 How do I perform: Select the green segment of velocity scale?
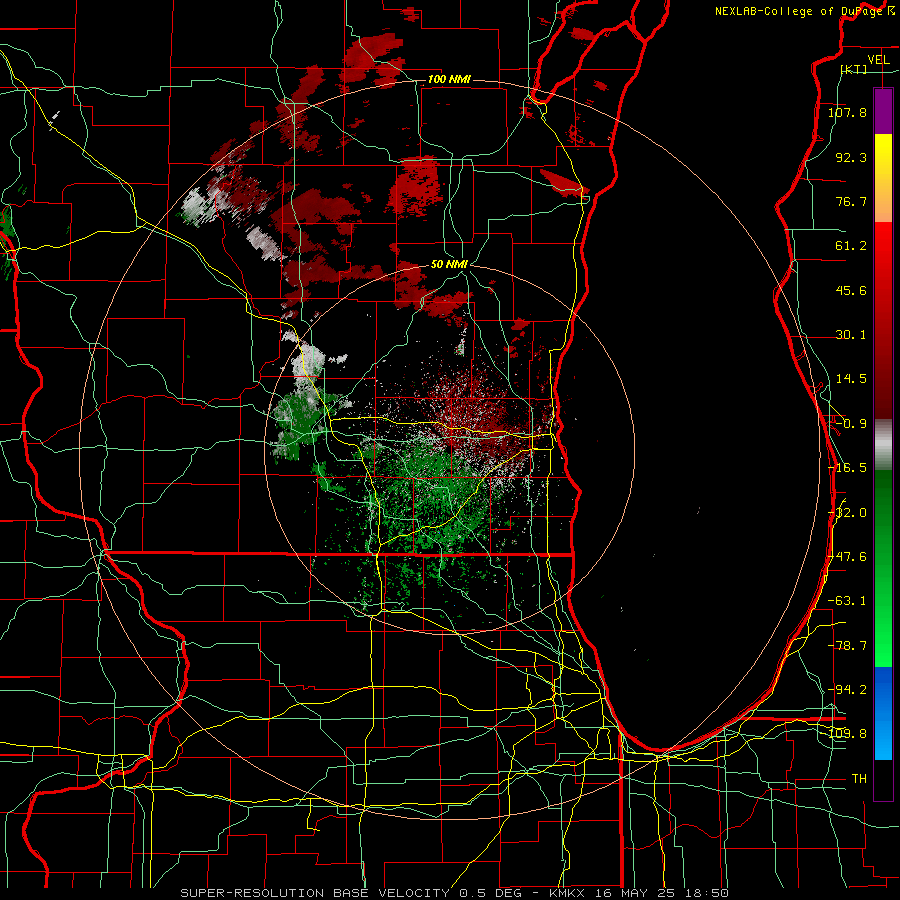coord(883,568)
